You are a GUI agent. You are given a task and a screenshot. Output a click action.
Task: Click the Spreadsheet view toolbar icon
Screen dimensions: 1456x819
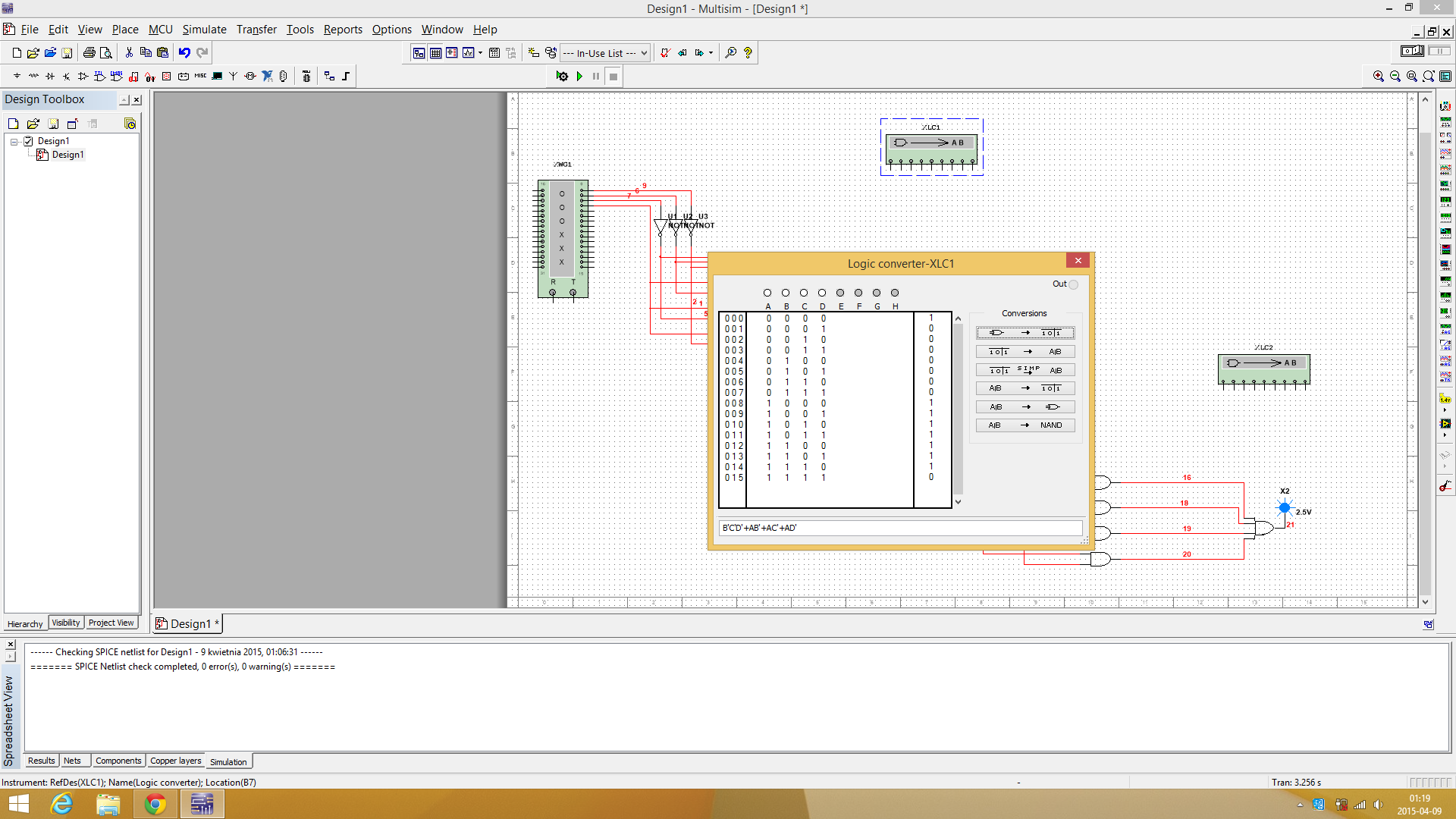pyautogui.click(x=435, y=53)
